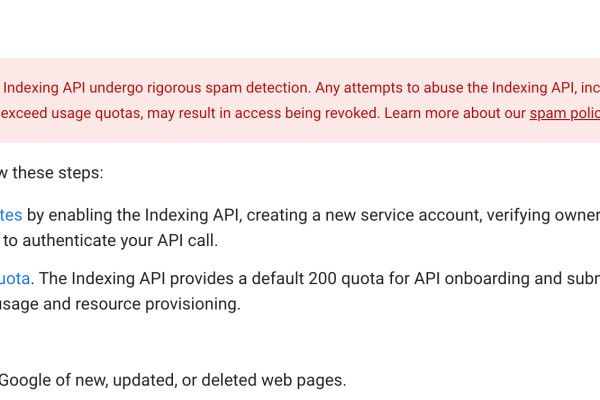This screenshot has width=600, height=400.
Task: Click 'deleted web pages' in bottom line
Action: [273, 380]
